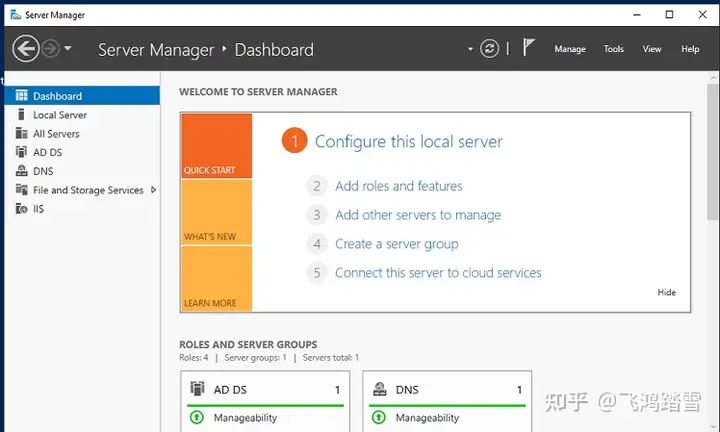720x432 pixels.
Task: Open the What's New tile
Action: click(x=217, y=212)
